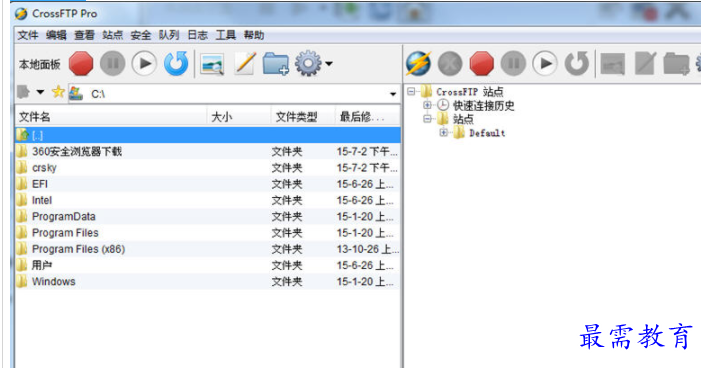
Task: Click the 13-10-26 modified date cell
Action: point(368,249)
